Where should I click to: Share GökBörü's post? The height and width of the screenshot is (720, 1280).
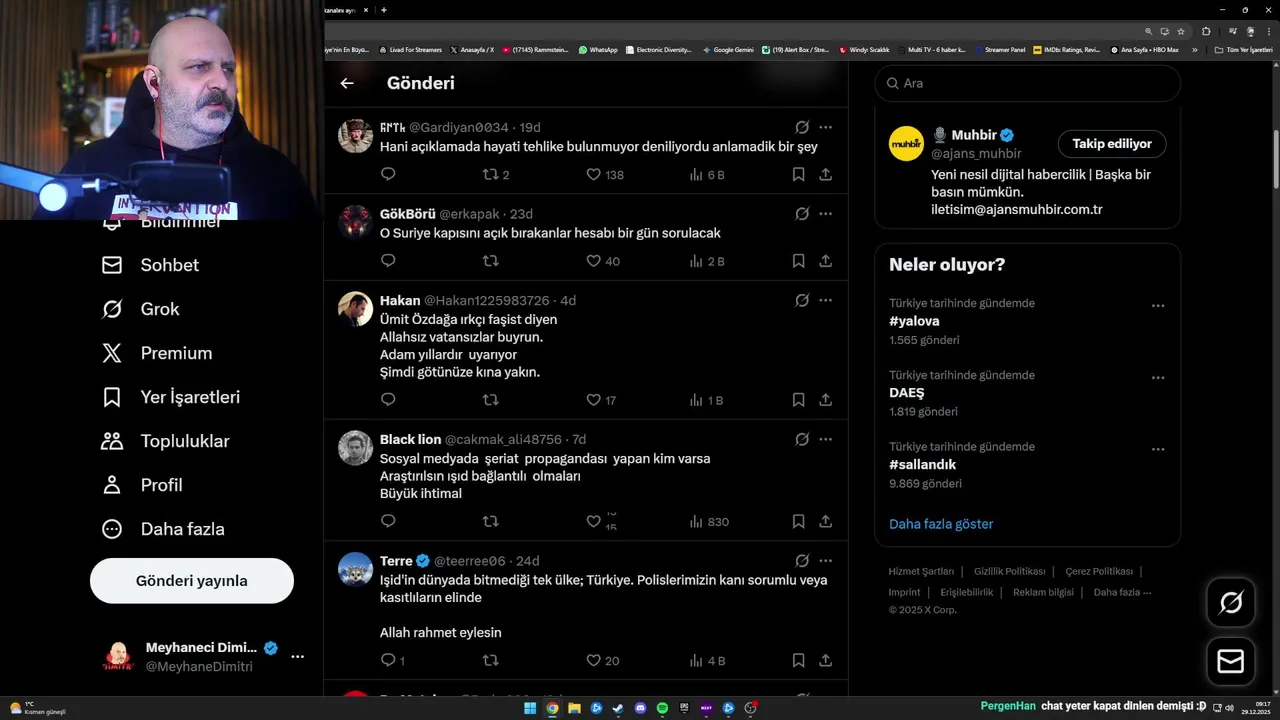tap(825, 261)
